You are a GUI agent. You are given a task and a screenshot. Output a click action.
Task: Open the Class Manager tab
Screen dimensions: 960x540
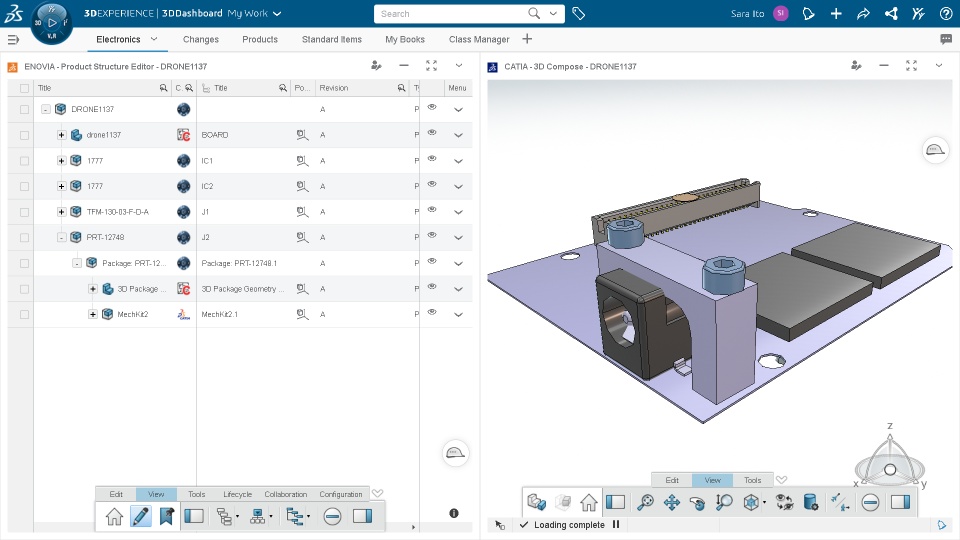point(479,39)
